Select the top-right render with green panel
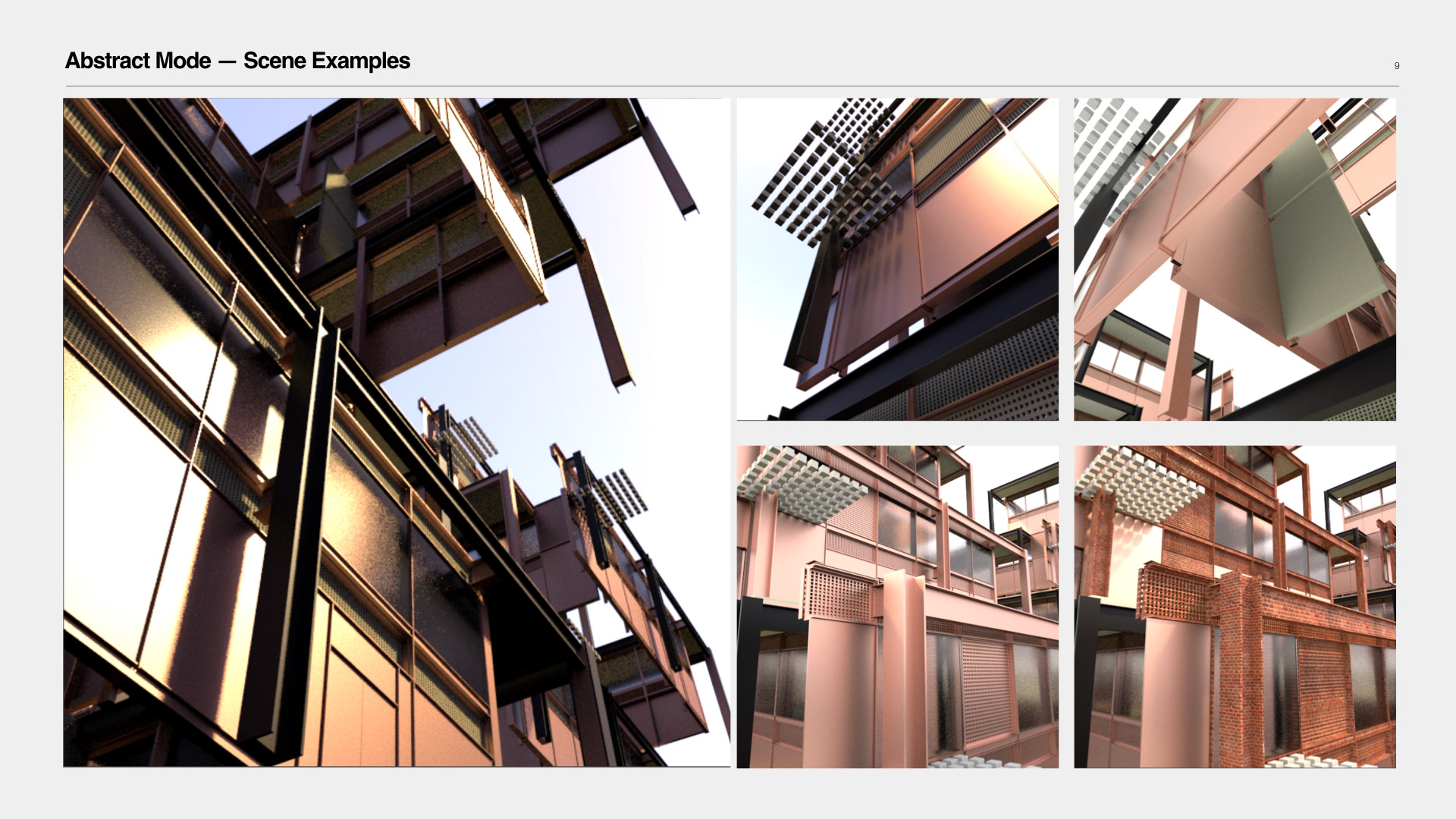1456x819 pixels. 1235,259
